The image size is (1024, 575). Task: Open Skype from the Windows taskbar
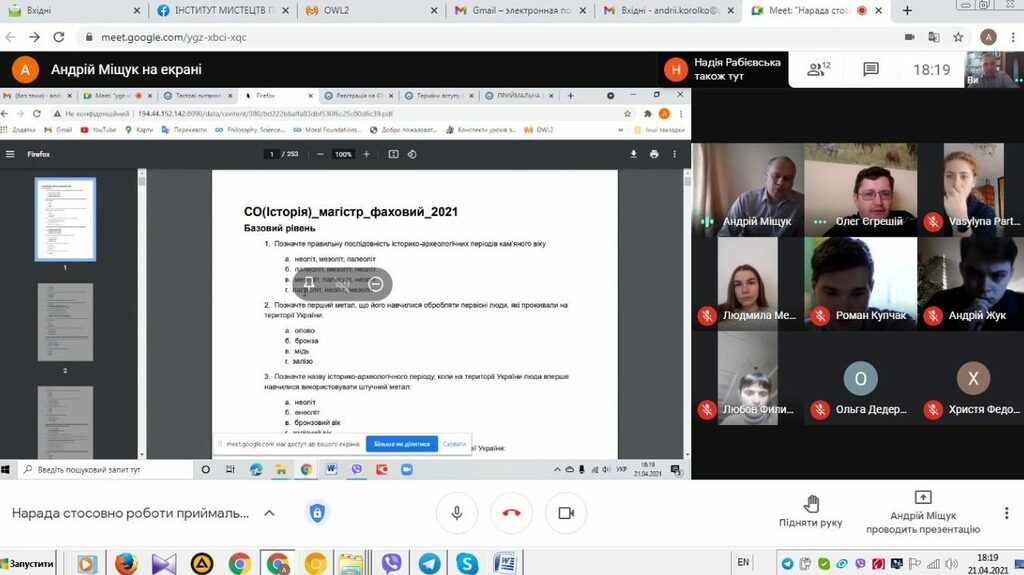tap(466, 563)
